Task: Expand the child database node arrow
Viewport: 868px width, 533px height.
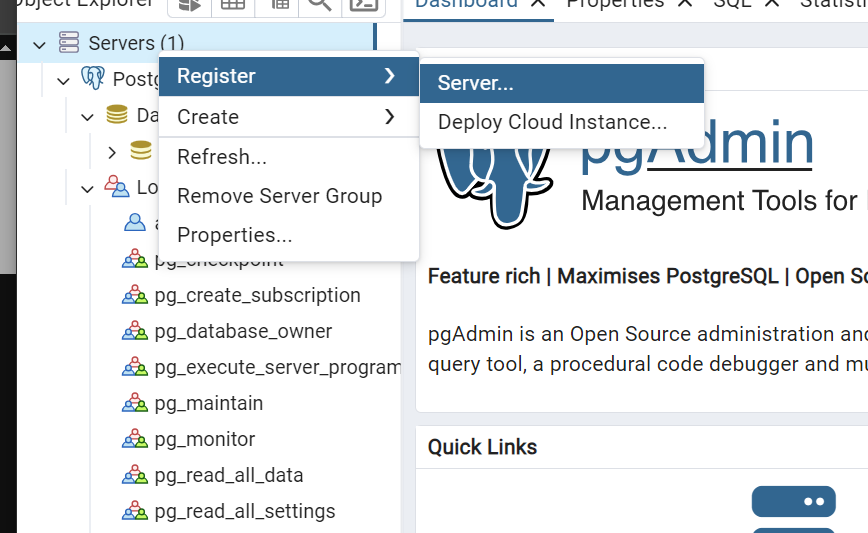Action: [112, 152]
